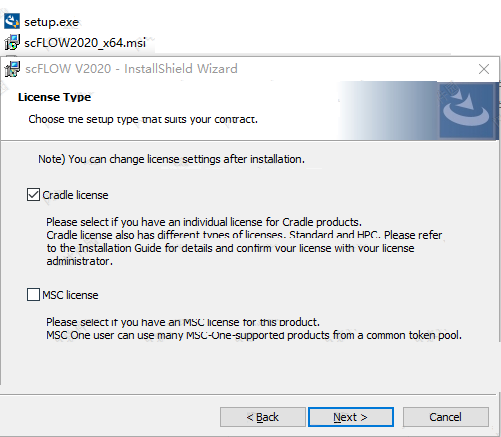The image size is (501, 437).
Task: Close the InstallShield Wizard window
Action: [x=484, y=69]
